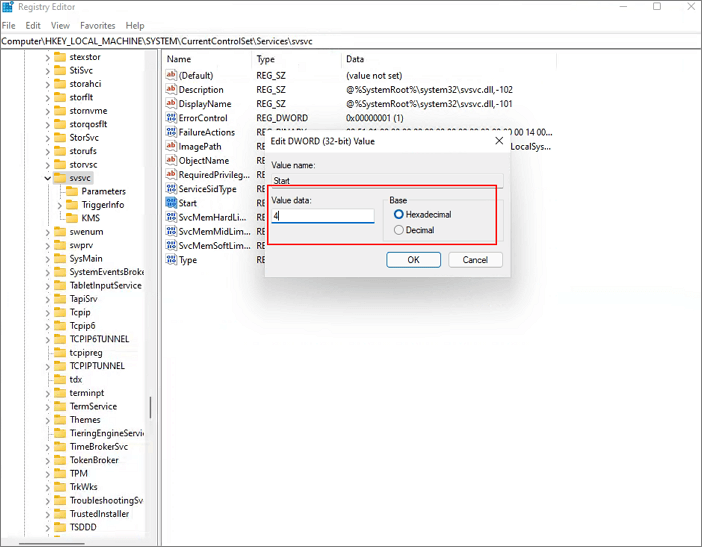This screenshot has height=547, width=702.
Task: Click the Tcpip folder icon
Action: coord(60,312)
